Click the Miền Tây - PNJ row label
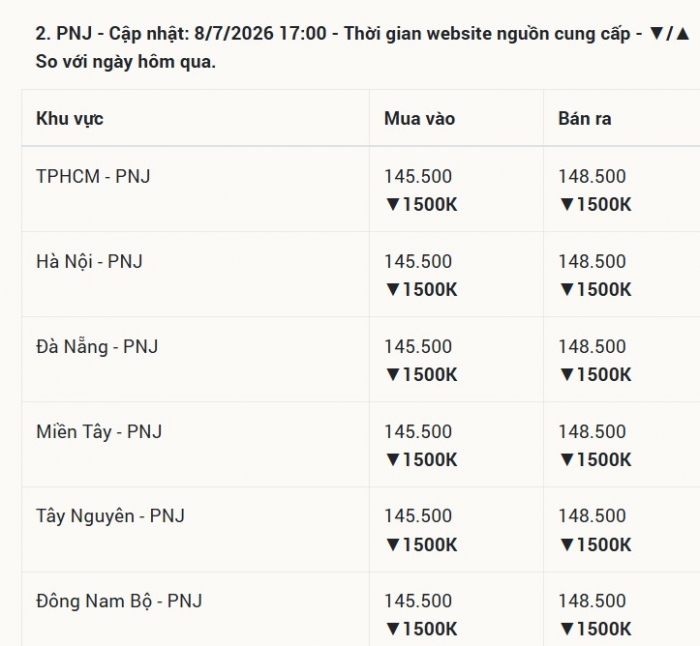Viewport: 700px width, 646px height. click(99, 432)
